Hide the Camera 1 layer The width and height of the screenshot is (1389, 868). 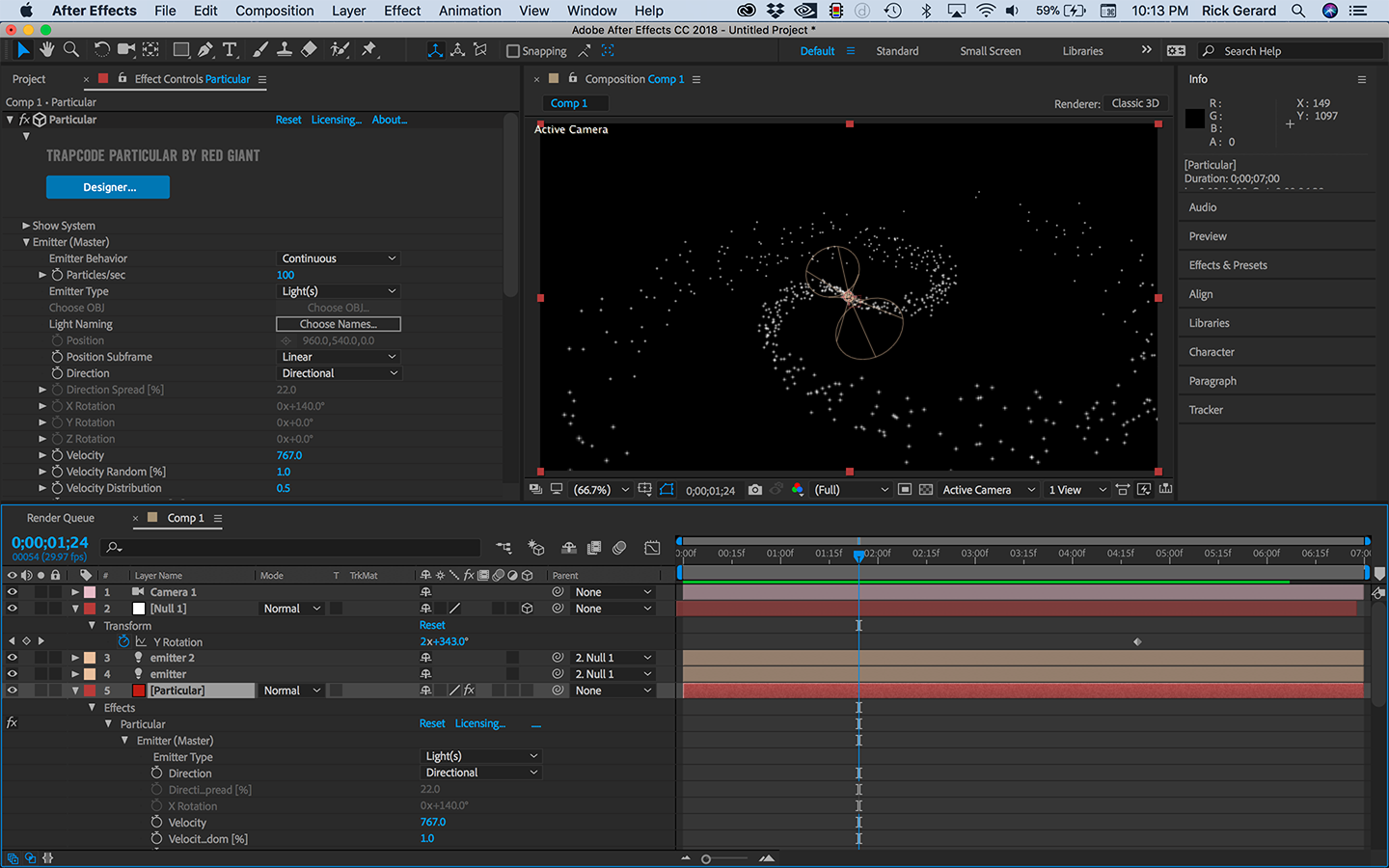click(13, 592)
